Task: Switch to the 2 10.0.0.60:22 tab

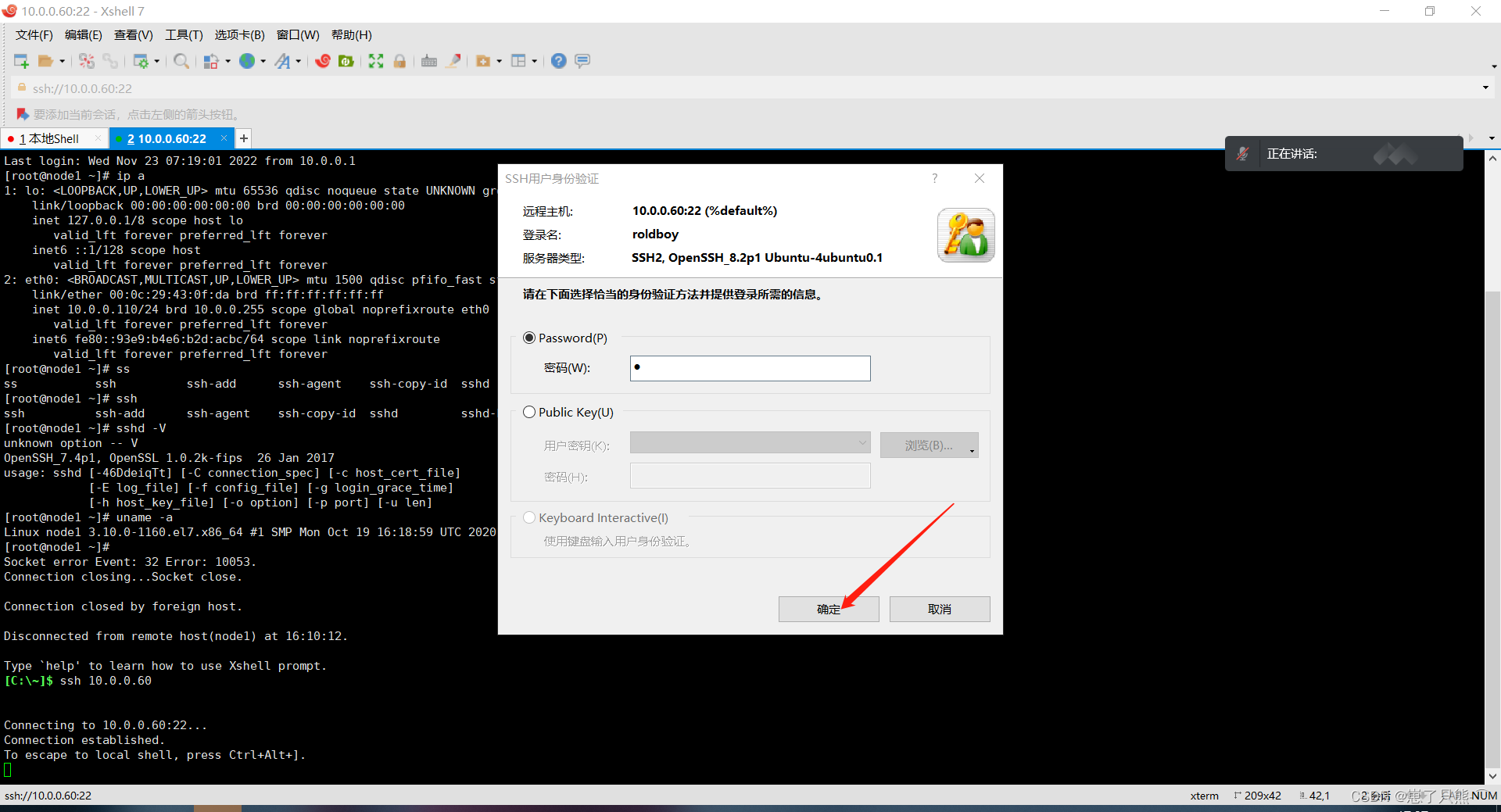Action: pyautogui.click(x=167, y=138)
